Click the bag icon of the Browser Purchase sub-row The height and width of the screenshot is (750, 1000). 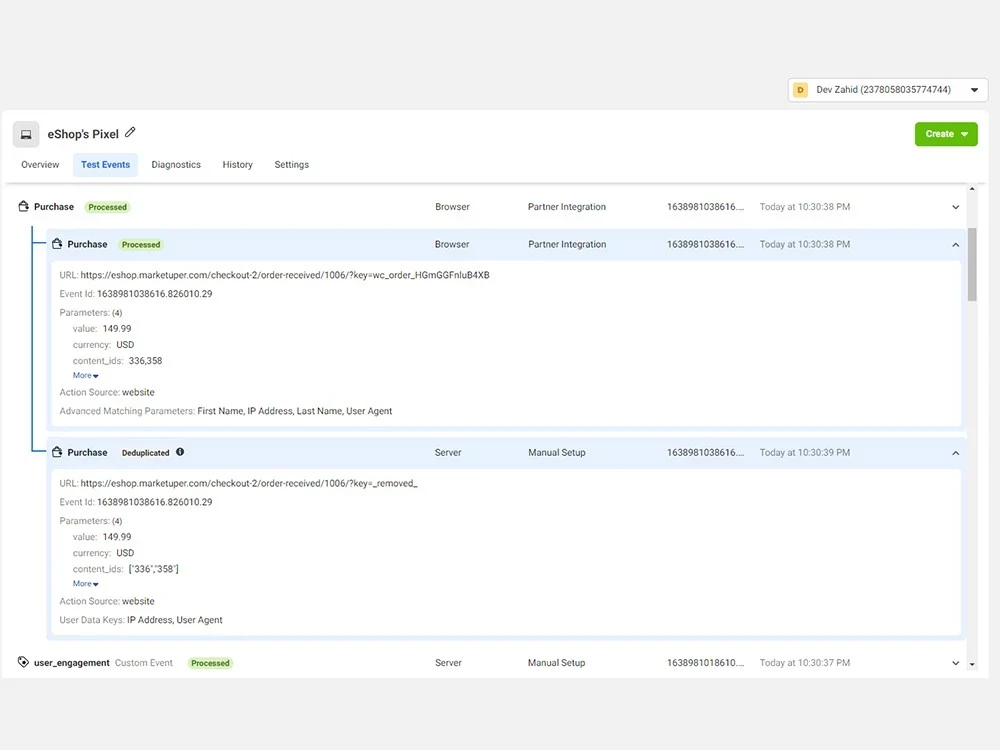(57, 244)
